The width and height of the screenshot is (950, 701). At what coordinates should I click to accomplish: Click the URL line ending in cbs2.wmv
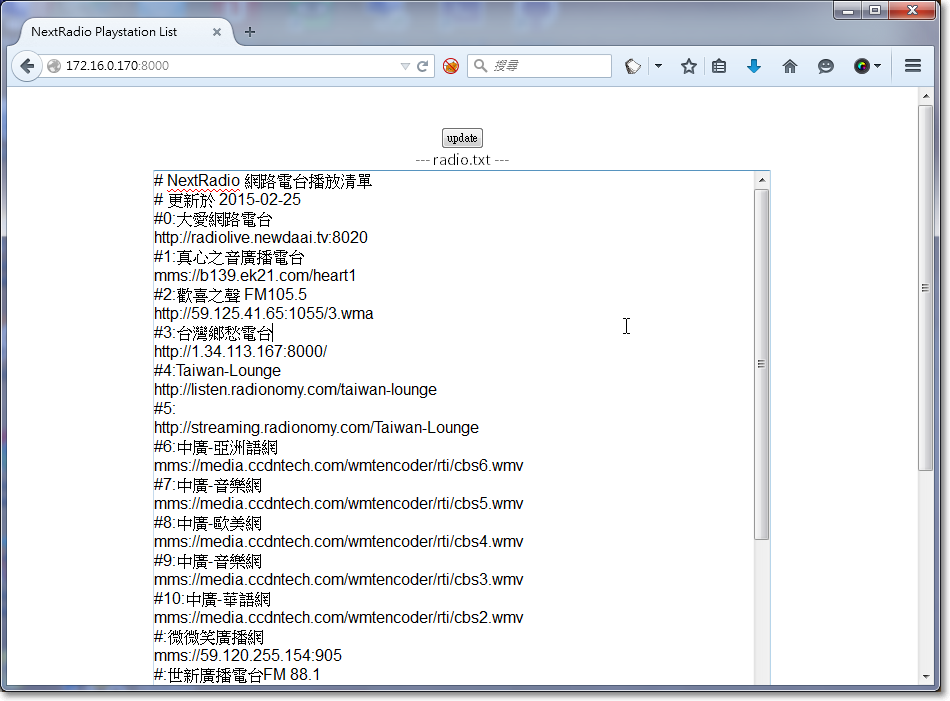click(x=339, y=618)
